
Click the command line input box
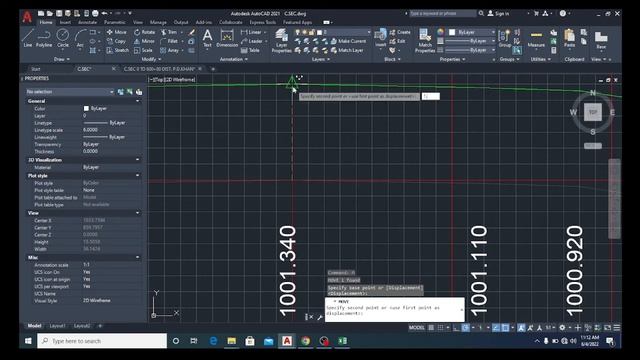tap(395, 310)
